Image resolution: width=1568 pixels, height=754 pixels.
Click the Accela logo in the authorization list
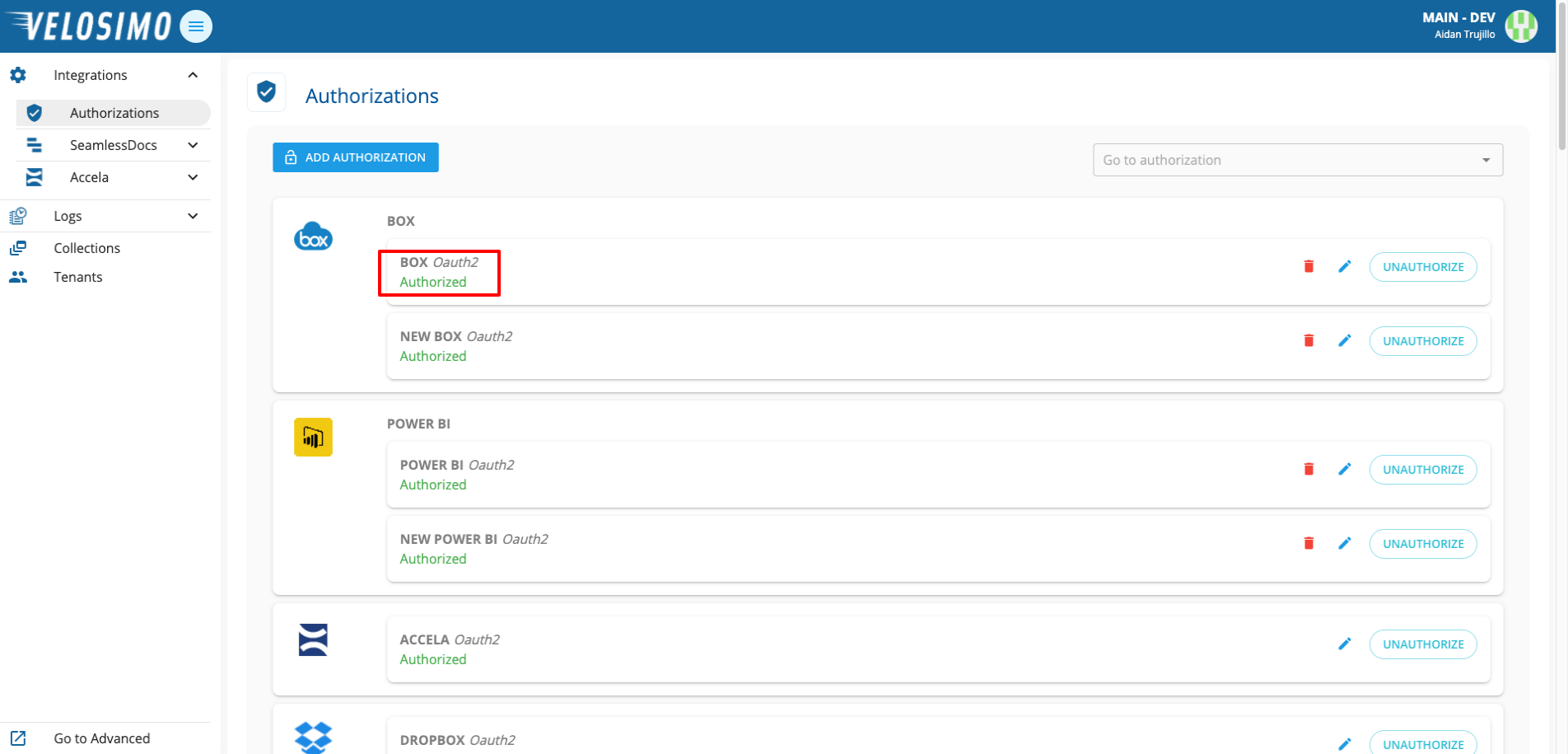click(313, 639)
